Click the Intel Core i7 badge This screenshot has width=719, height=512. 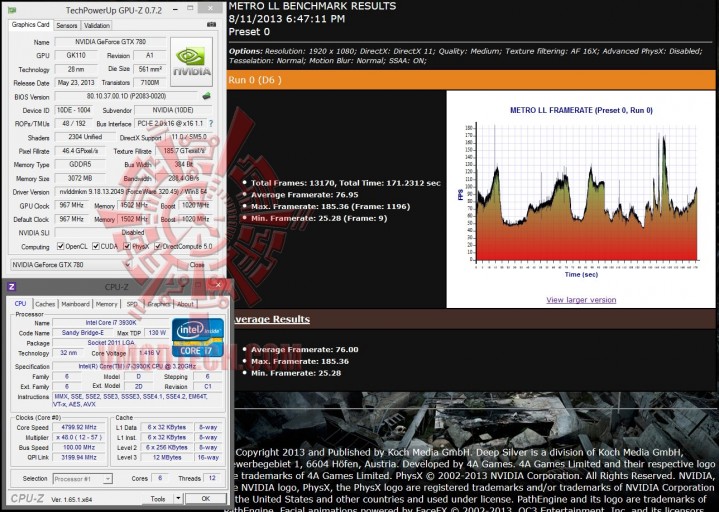tap(198, 338)
